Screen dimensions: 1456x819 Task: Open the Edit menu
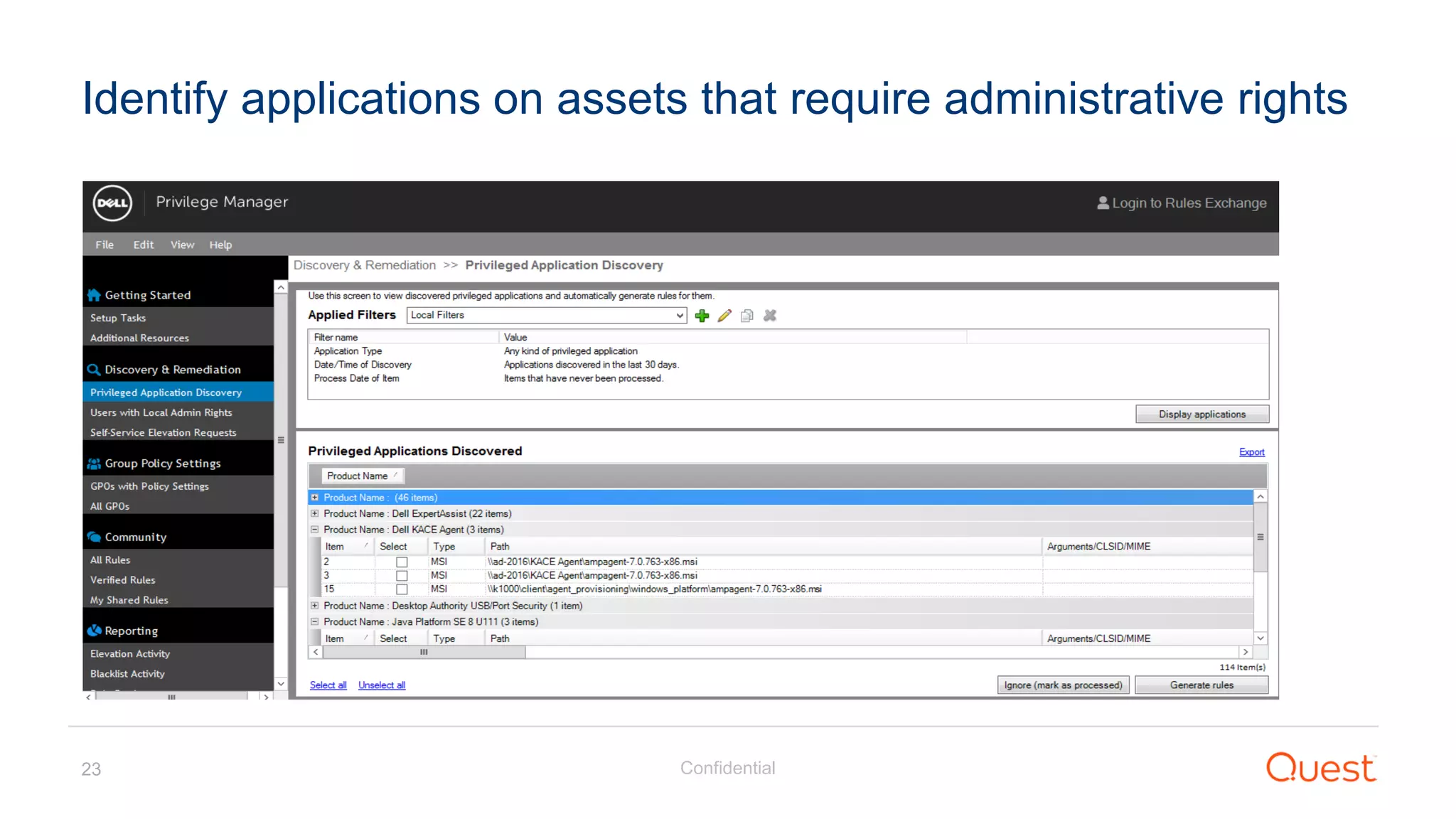[144, 245]
